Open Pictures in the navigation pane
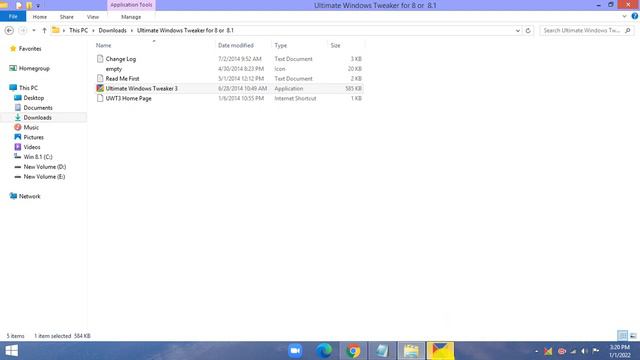Viewport: 640px width, 360px height. pyautogui.click(x=33, y=137)
